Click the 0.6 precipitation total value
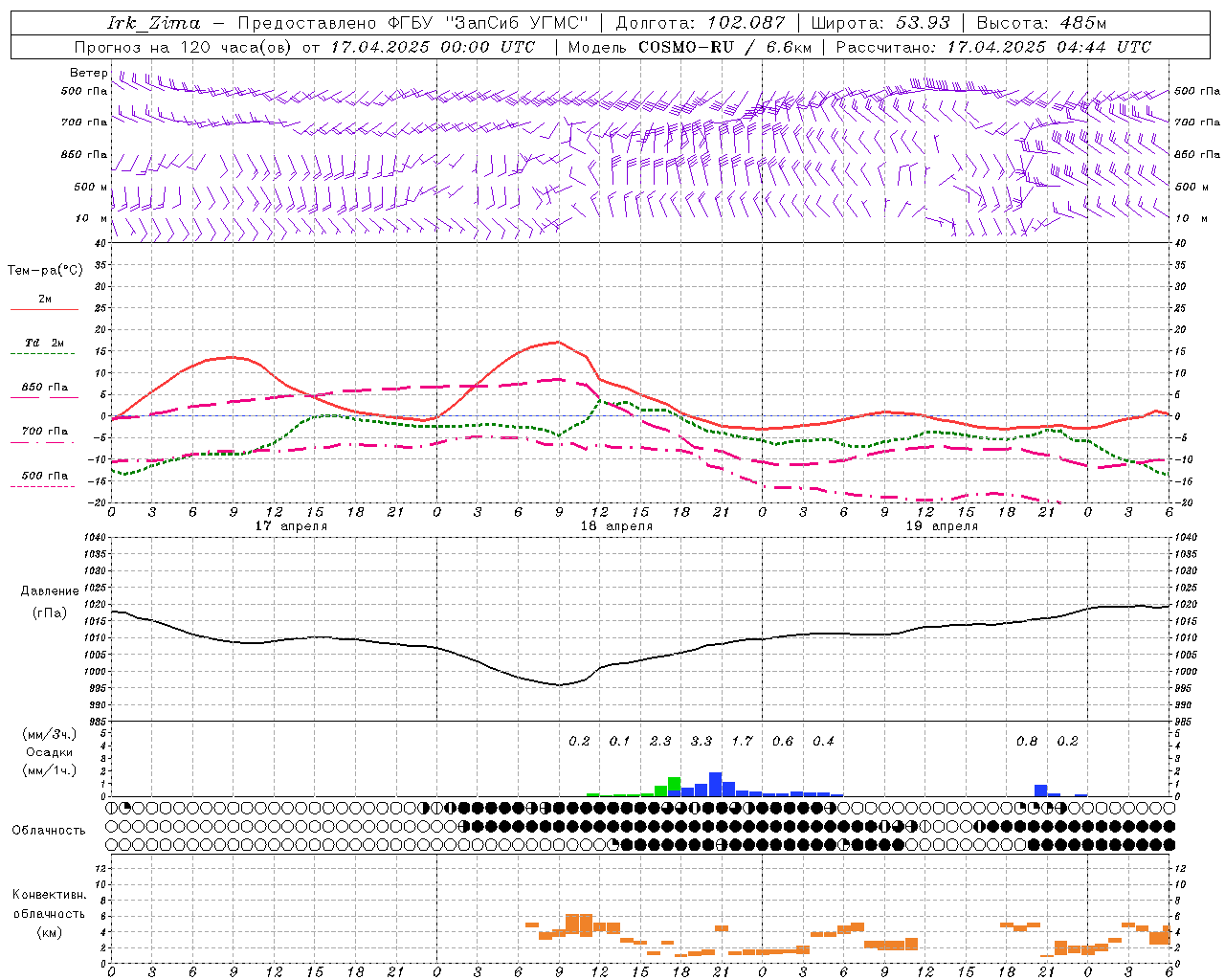The height and width of the screenshot is (980, 1225). [x=783, y=742]
